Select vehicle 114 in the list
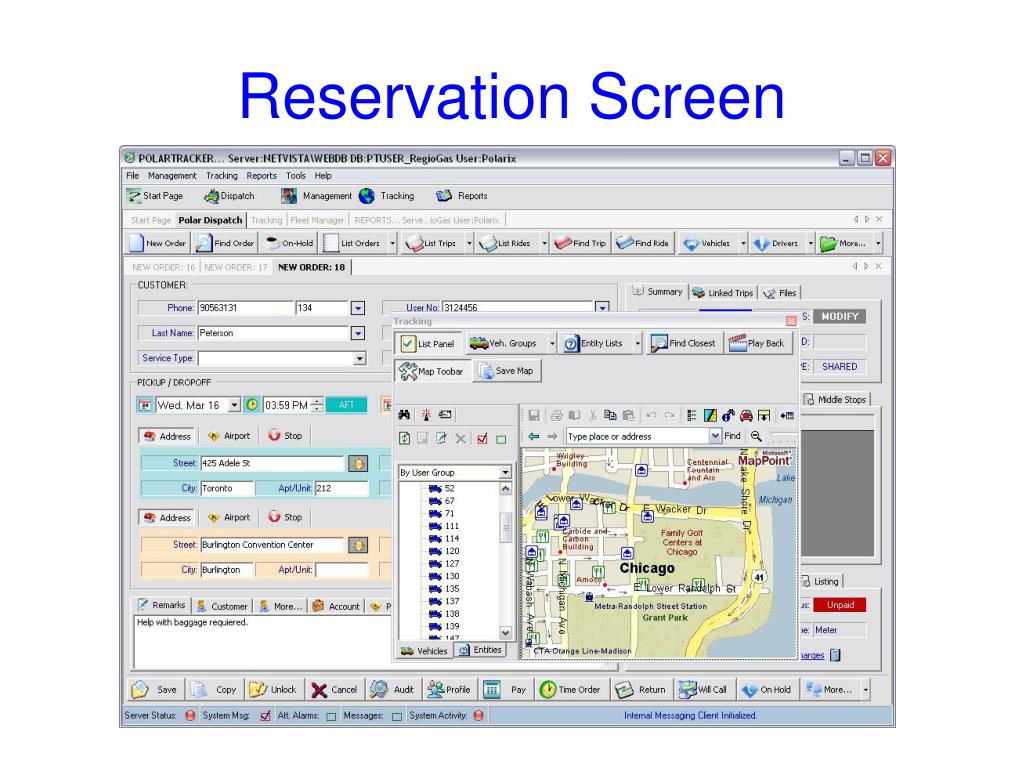This screenshot has width=1024, height=768. 444,539
